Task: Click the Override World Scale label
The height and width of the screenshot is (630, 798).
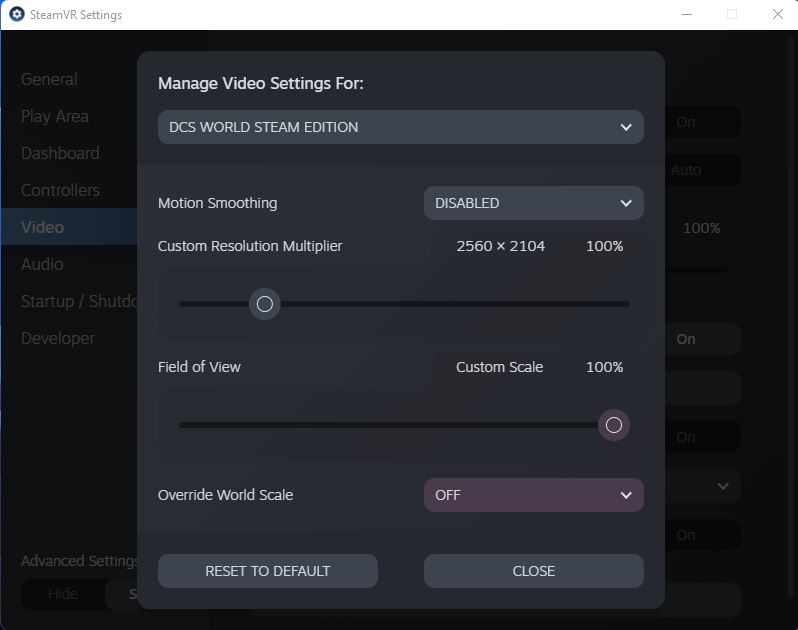Action: pyautogui.click(x=225, y=495)
